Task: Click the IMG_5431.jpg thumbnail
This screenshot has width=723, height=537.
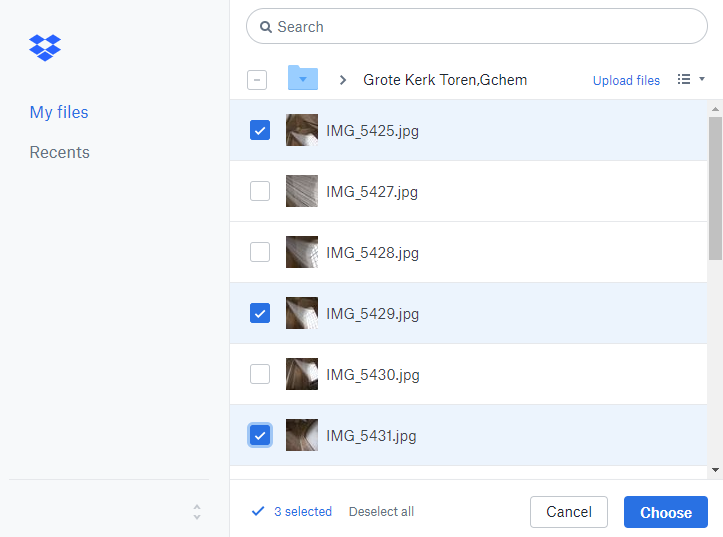Action: pos(302,435)
